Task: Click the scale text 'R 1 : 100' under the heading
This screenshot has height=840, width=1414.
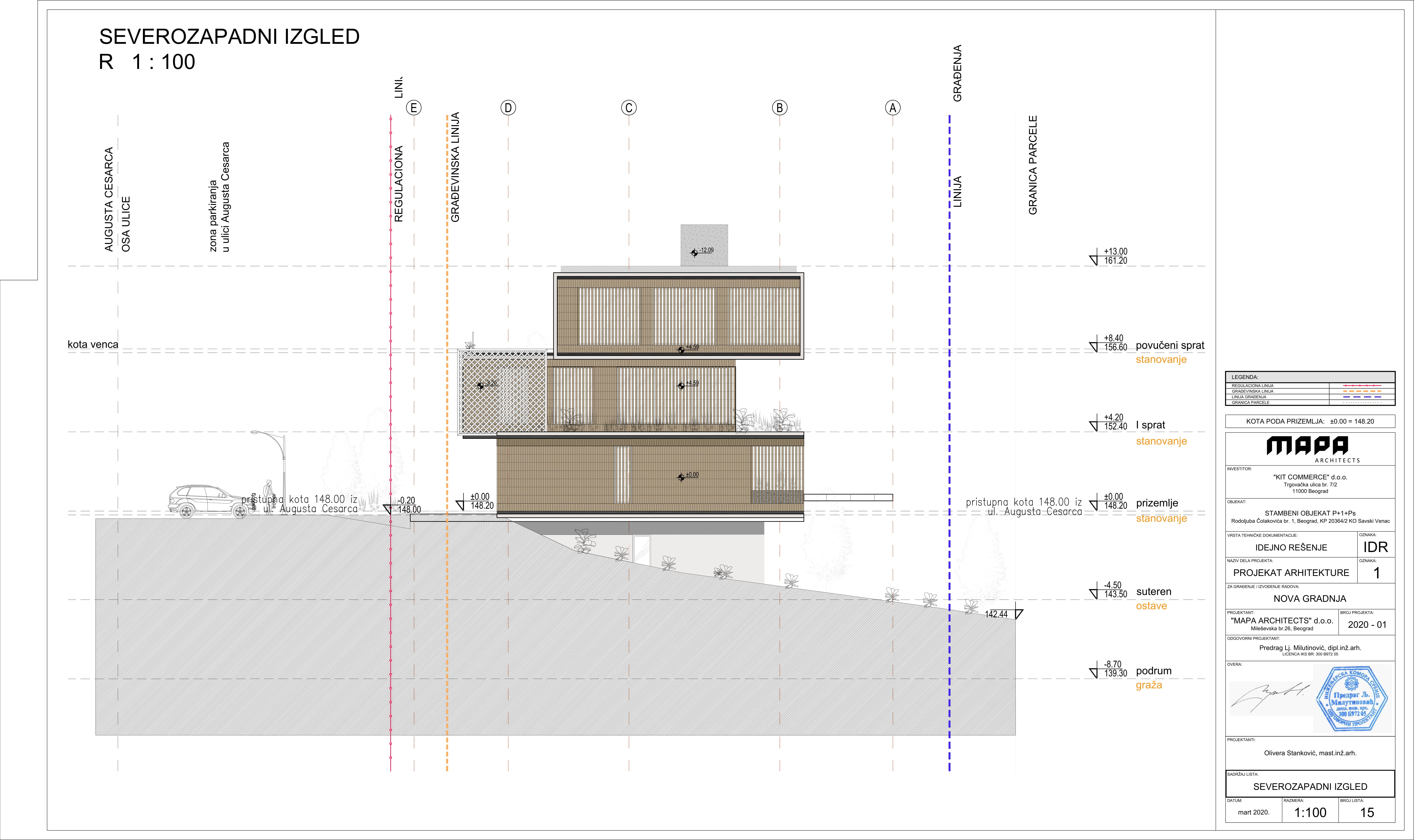Action: [x=147, y=62]
